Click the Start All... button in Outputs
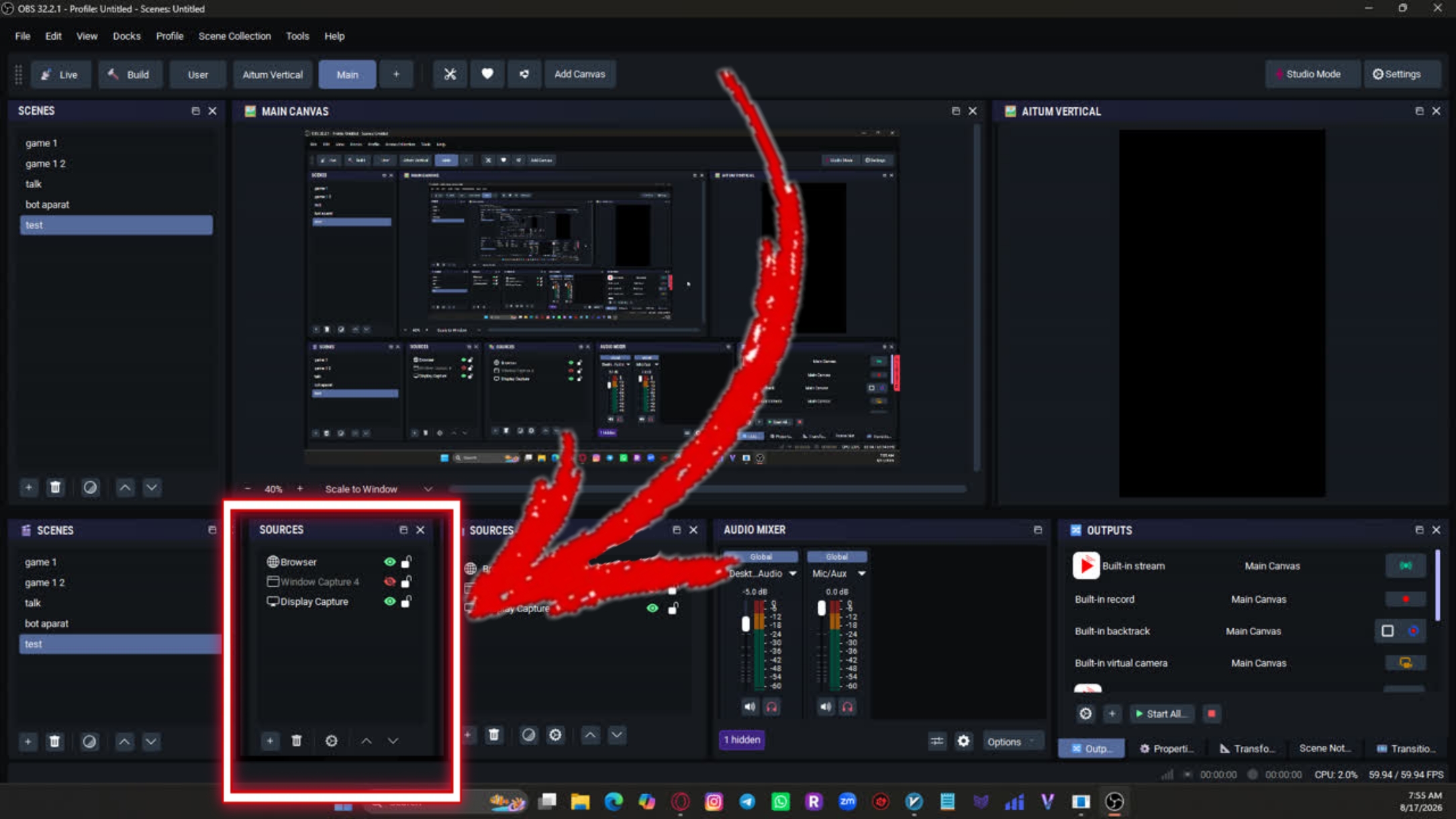1456x819 pixels. click(1161, 714)
